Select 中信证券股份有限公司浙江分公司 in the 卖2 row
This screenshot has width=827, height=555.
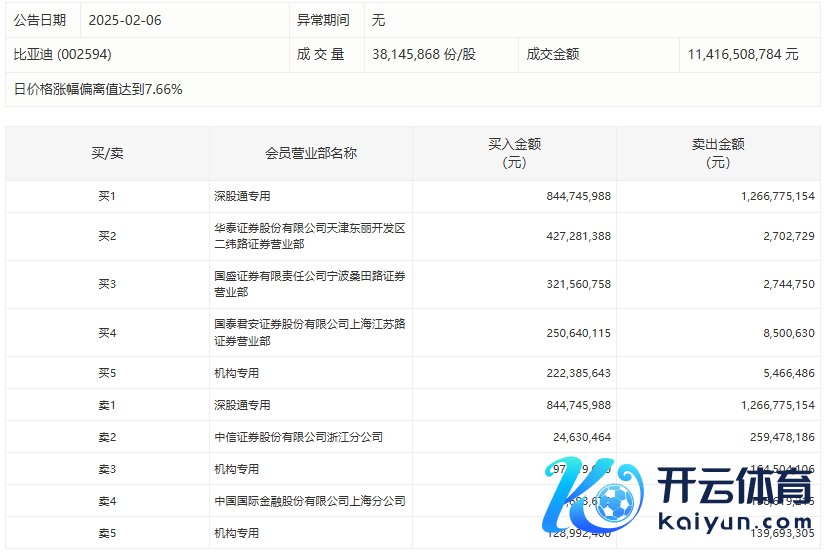[298, 437]
